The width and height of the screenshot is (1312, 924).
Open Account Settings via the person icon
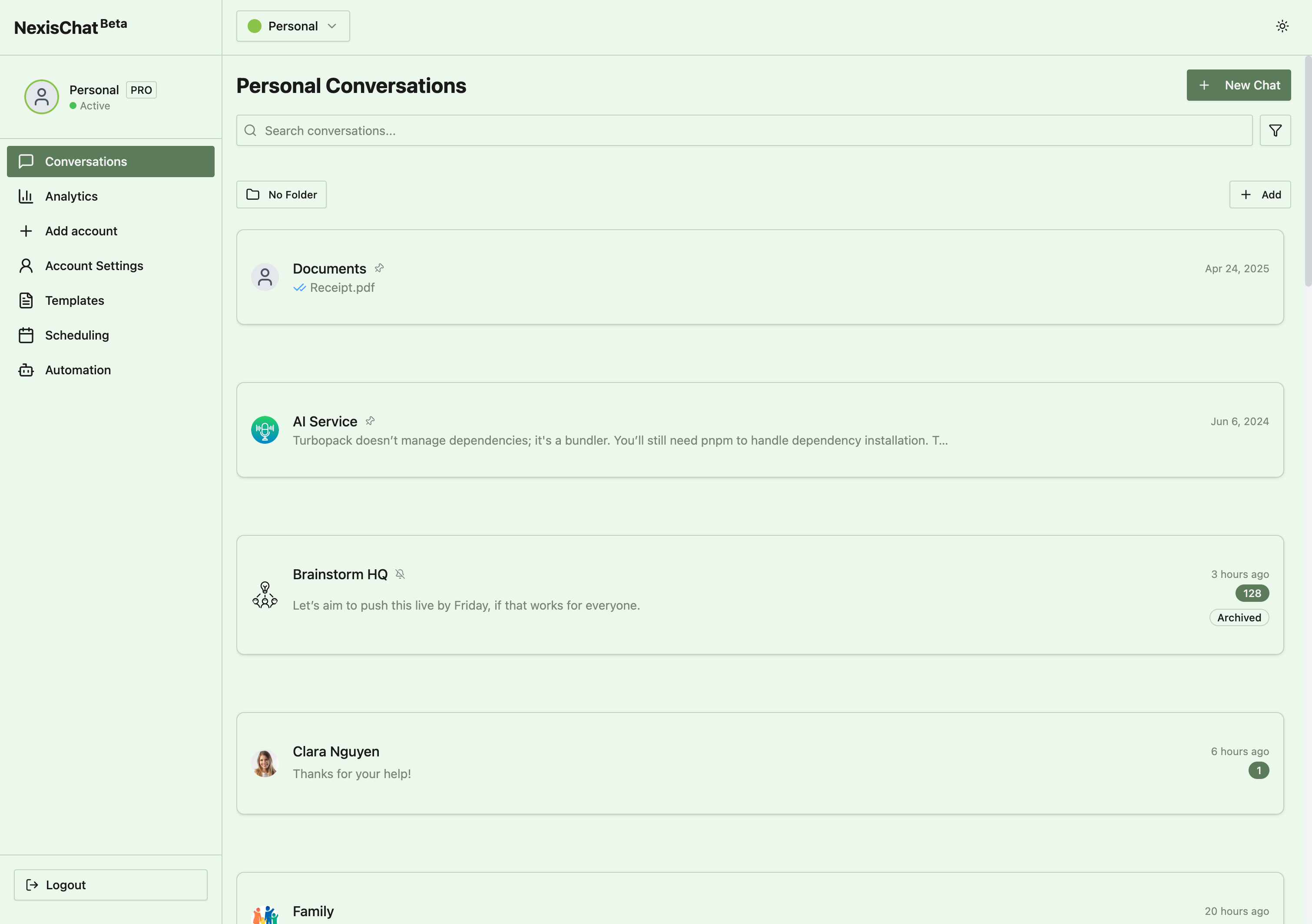tap(27, 265)
